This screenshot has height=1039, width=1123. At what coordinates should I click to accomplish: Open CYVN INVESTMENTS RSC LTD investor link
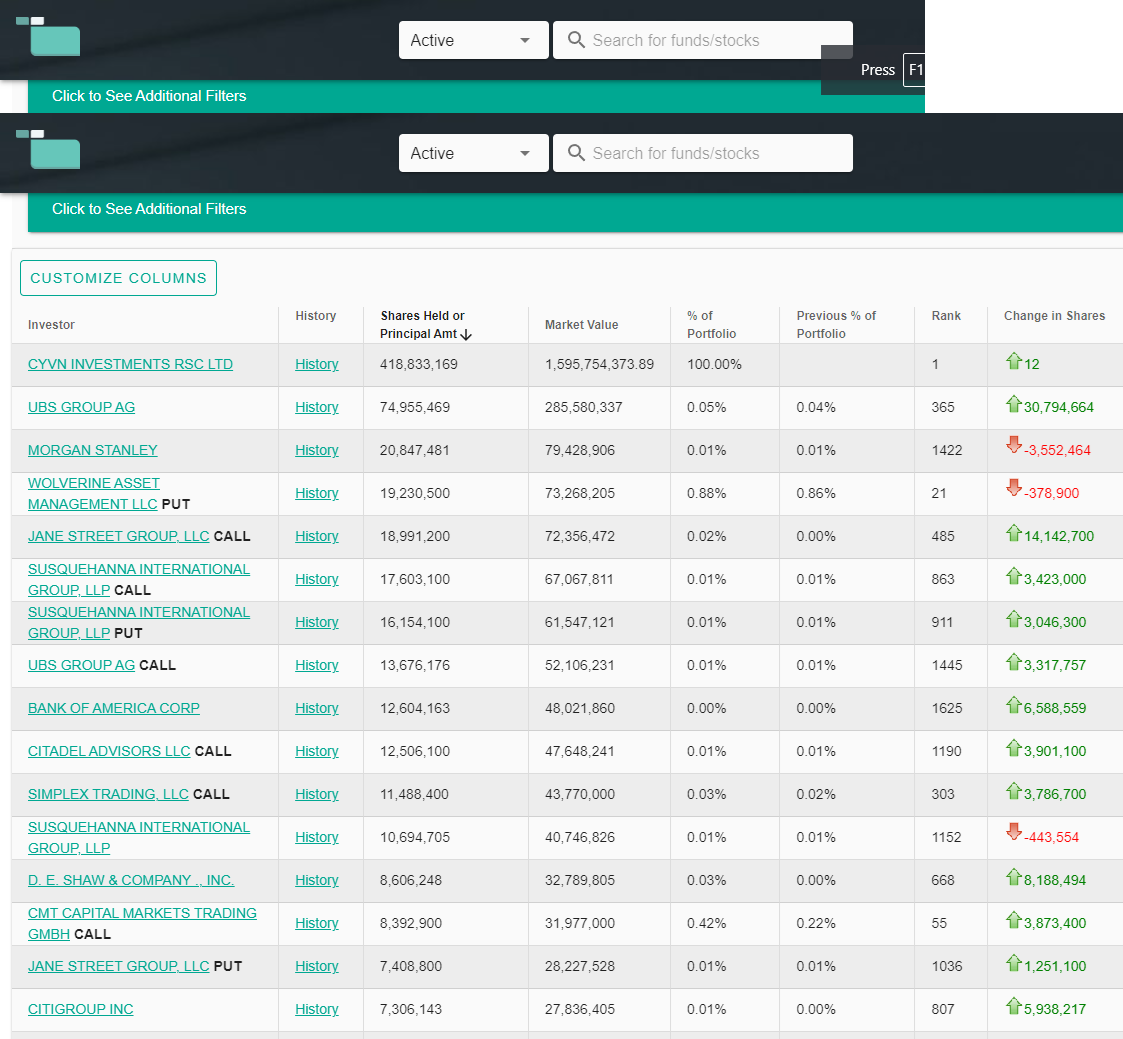(130, 364)
